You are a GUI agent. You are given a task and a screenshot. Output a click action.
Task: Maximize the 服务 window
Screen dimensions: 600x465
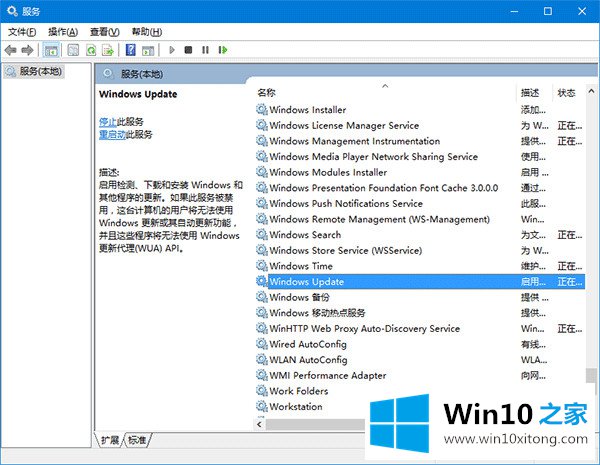(548, 11)
